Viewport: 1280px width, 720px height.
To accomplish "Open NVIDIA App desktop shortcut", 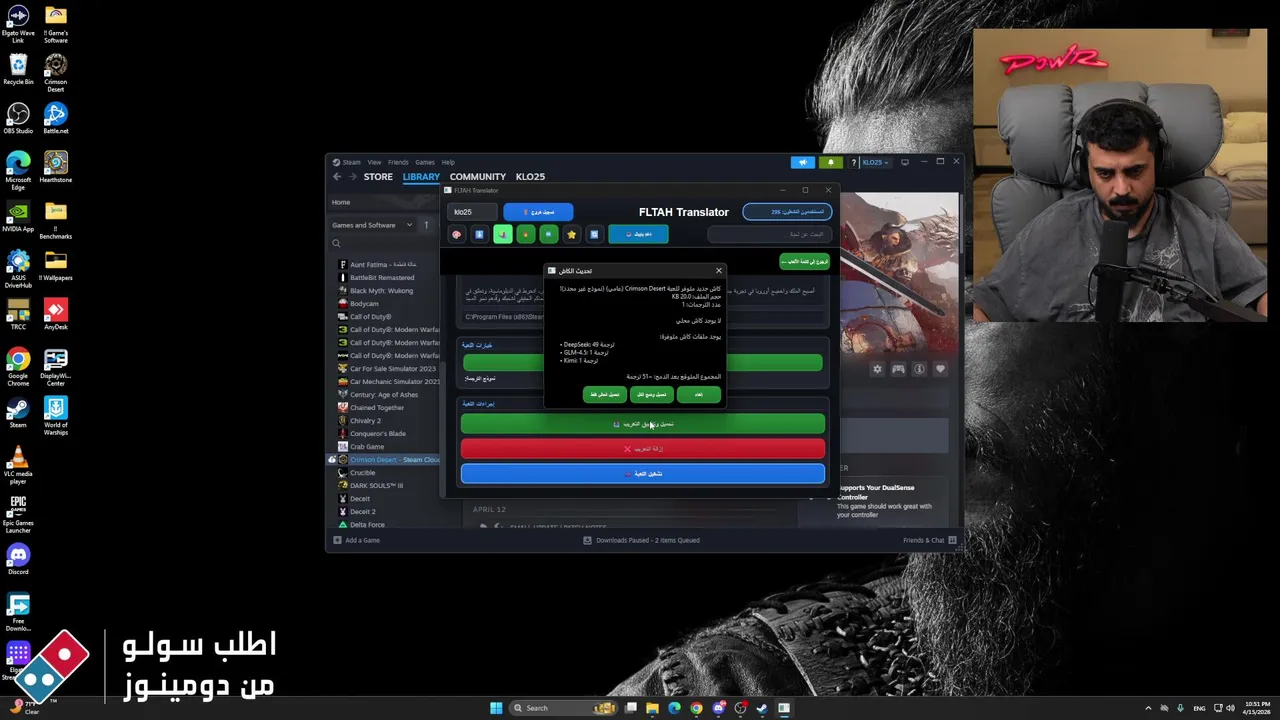I will 18,216.
